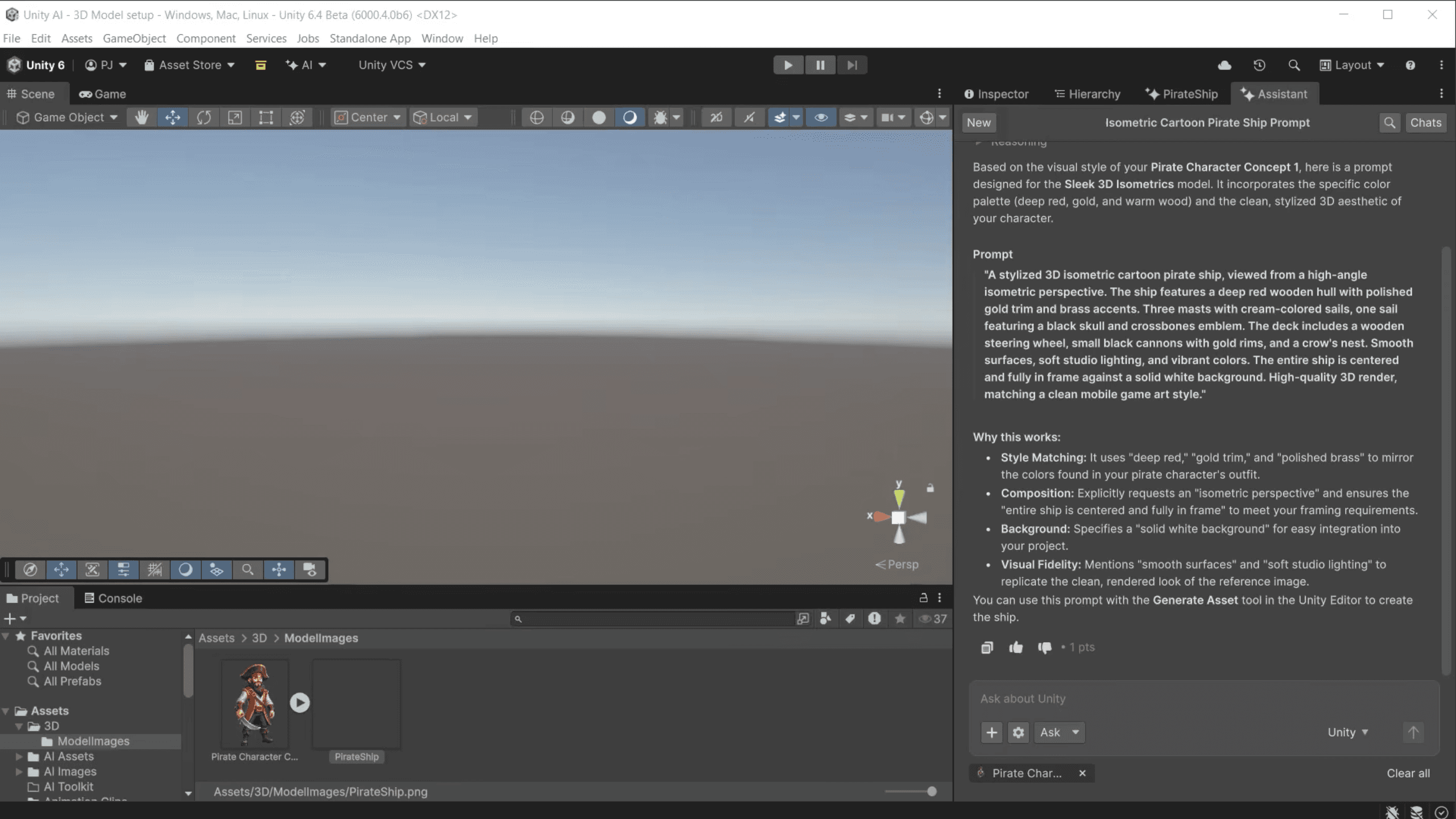Open the global search magnifier icon
The image size is (1456, 819).
pos(1294,65)
